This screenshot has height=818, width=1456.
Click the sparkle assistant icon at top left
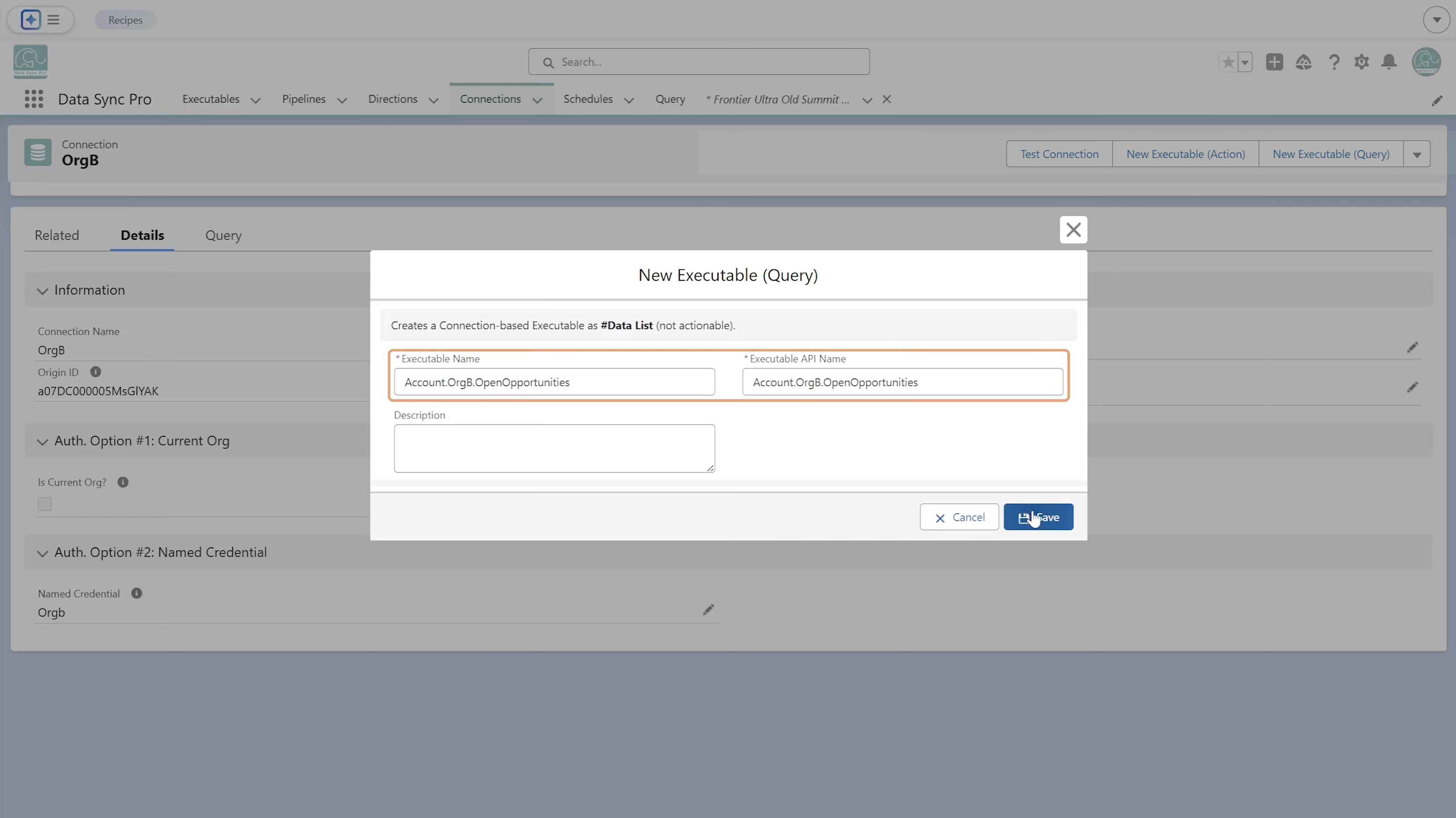tap(30, 20)
